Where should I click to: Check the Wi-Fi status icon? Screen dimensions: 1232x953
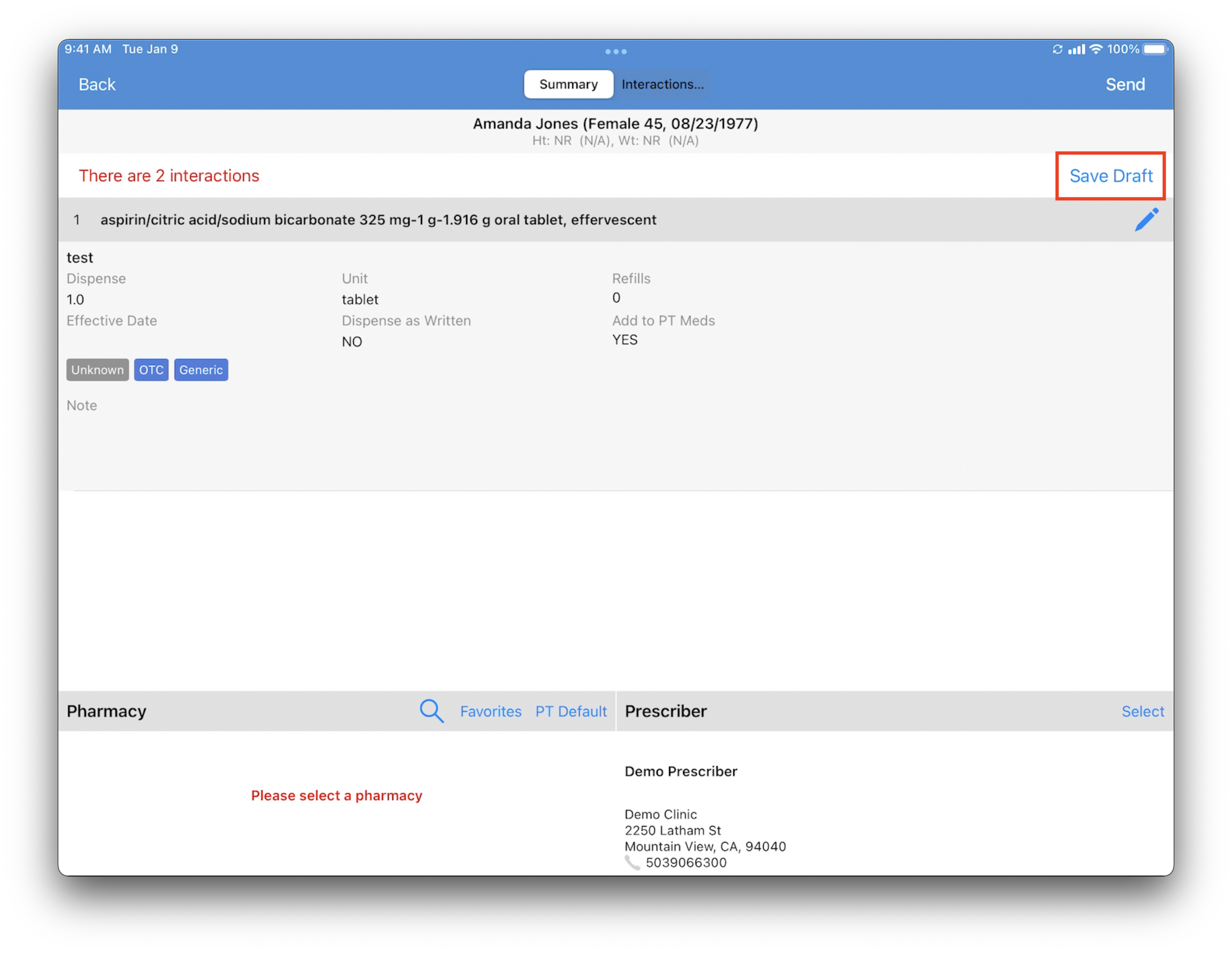1096,49
